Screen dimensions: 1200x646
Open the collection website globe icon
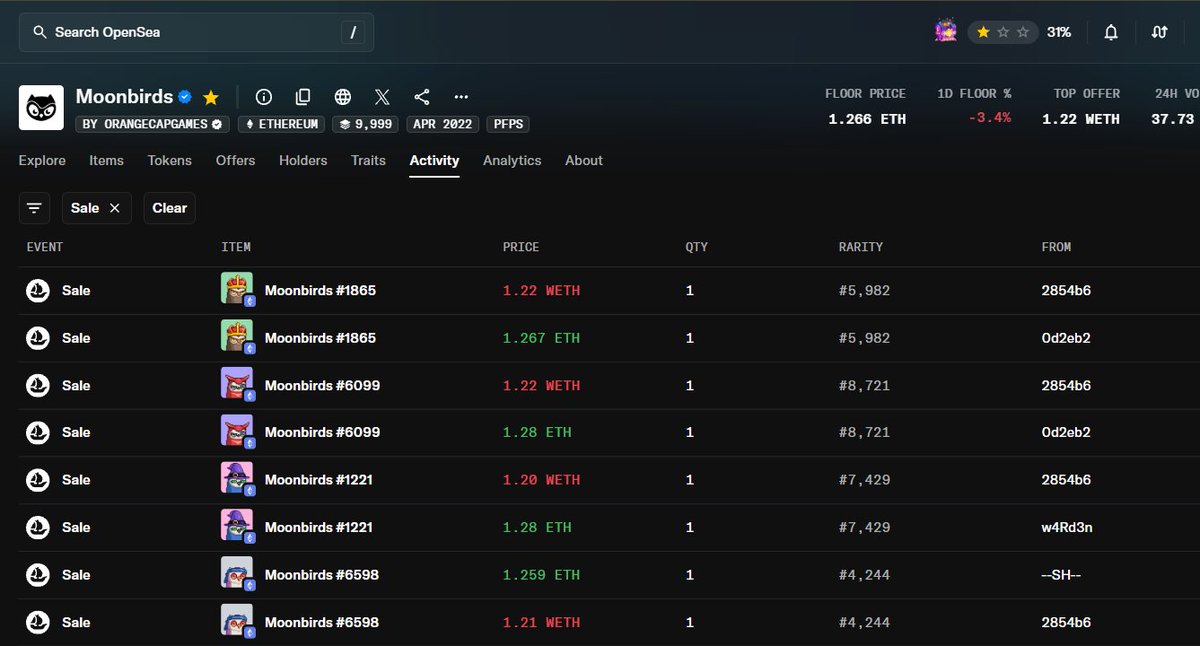pos(343,97)
